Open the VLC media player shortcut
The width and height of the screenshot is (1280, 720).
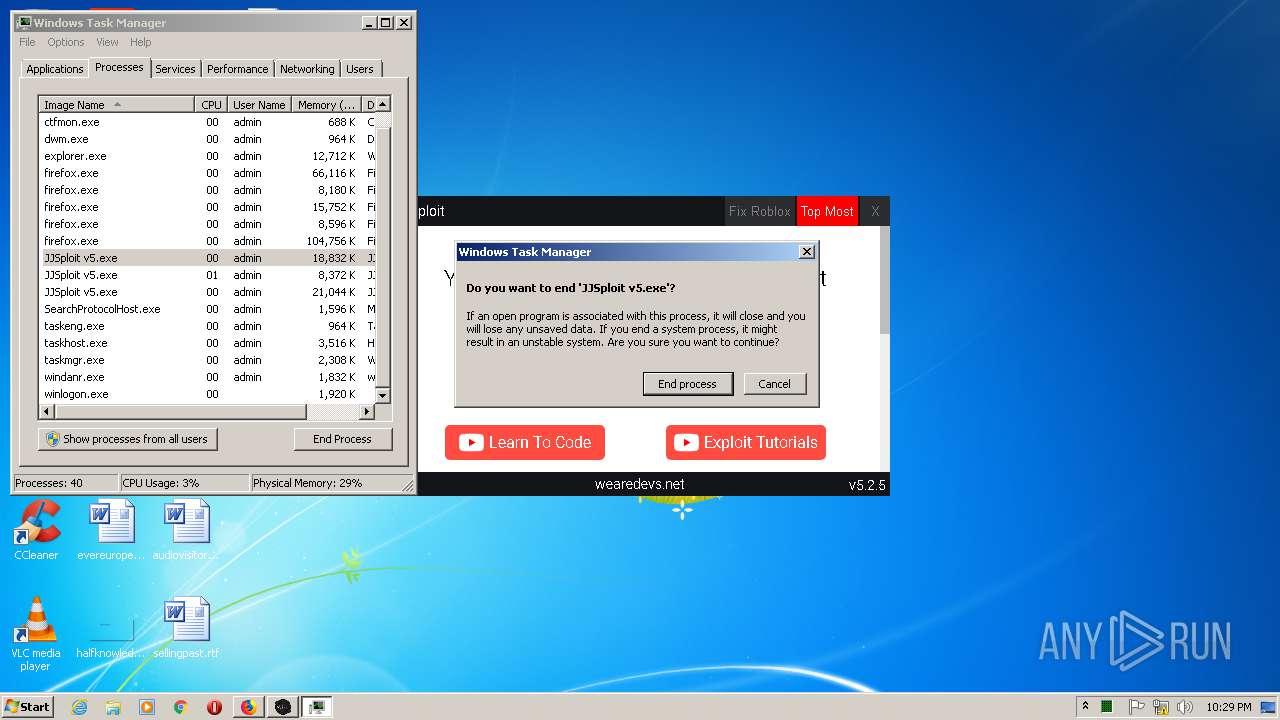(37, 634)
